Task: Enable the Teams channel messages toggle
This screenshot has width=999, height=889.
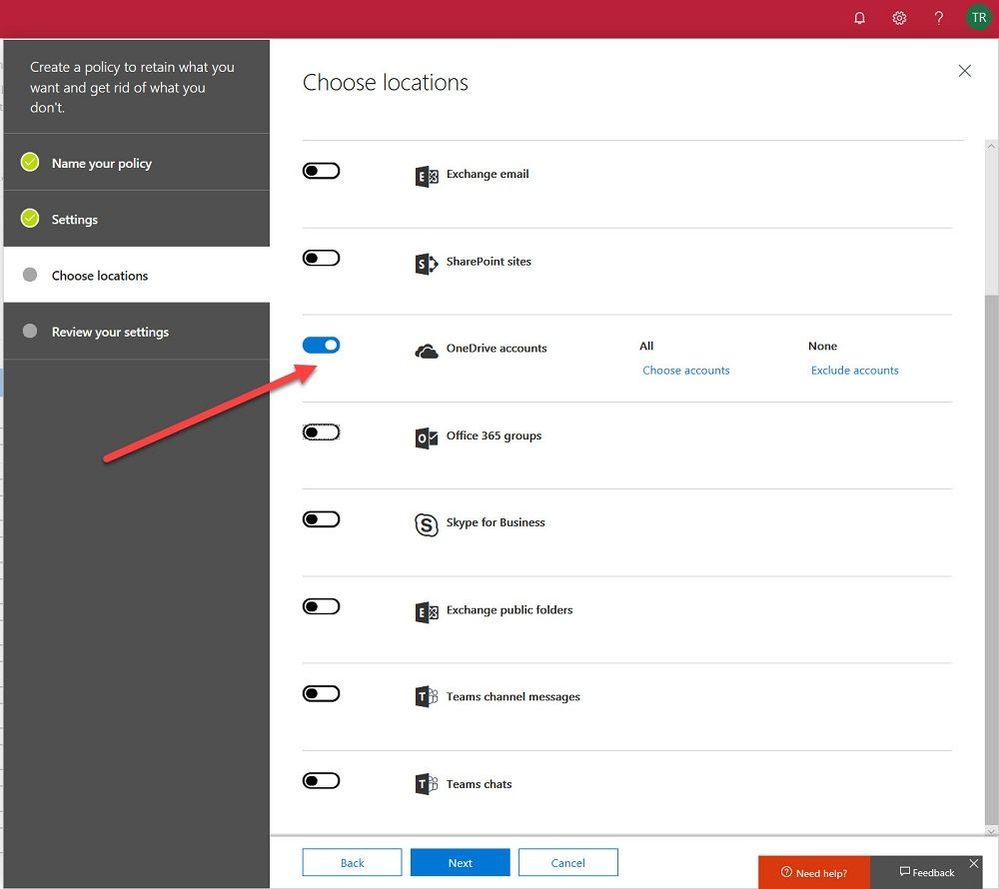Action: click(321, 693)
